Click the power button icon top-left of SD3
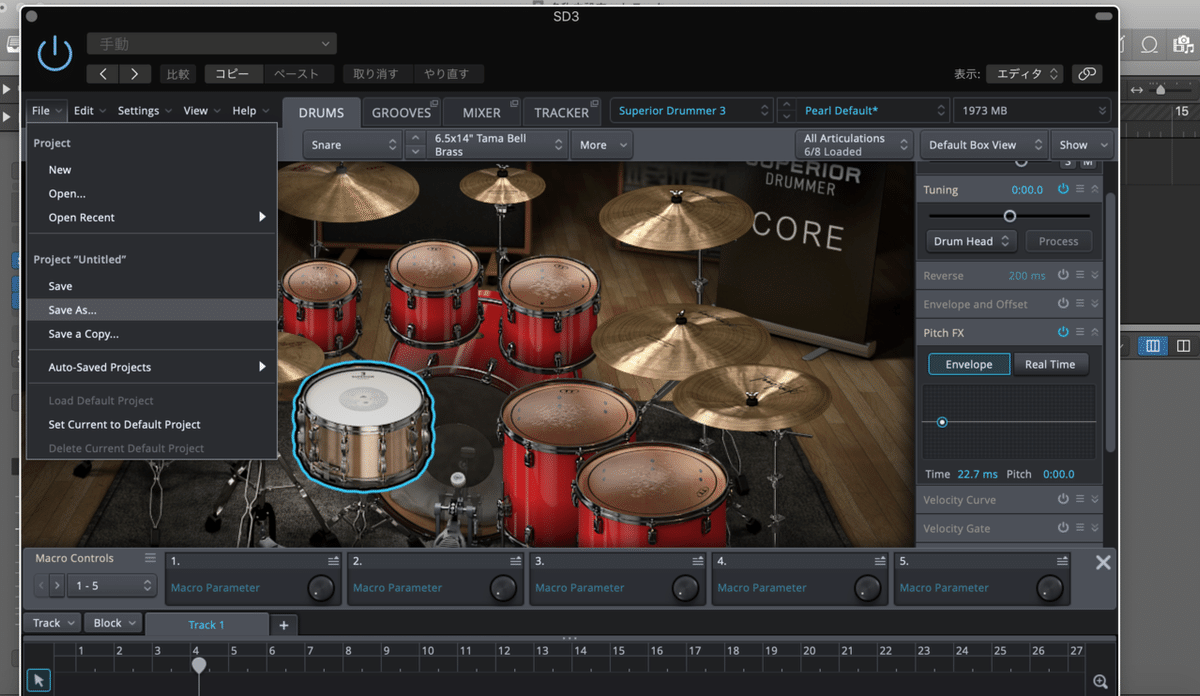Image resolution: width=1200 pixels, height=696 pixels. tap(55, 53)
